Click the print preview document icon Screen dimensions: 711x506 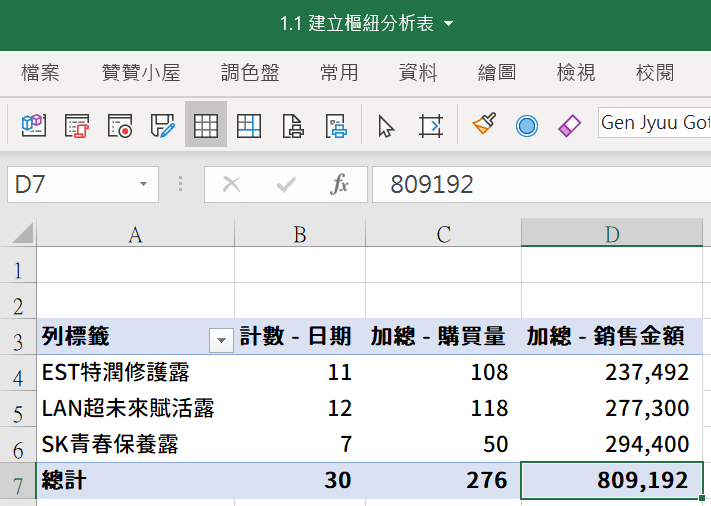[x=292, y=126]
